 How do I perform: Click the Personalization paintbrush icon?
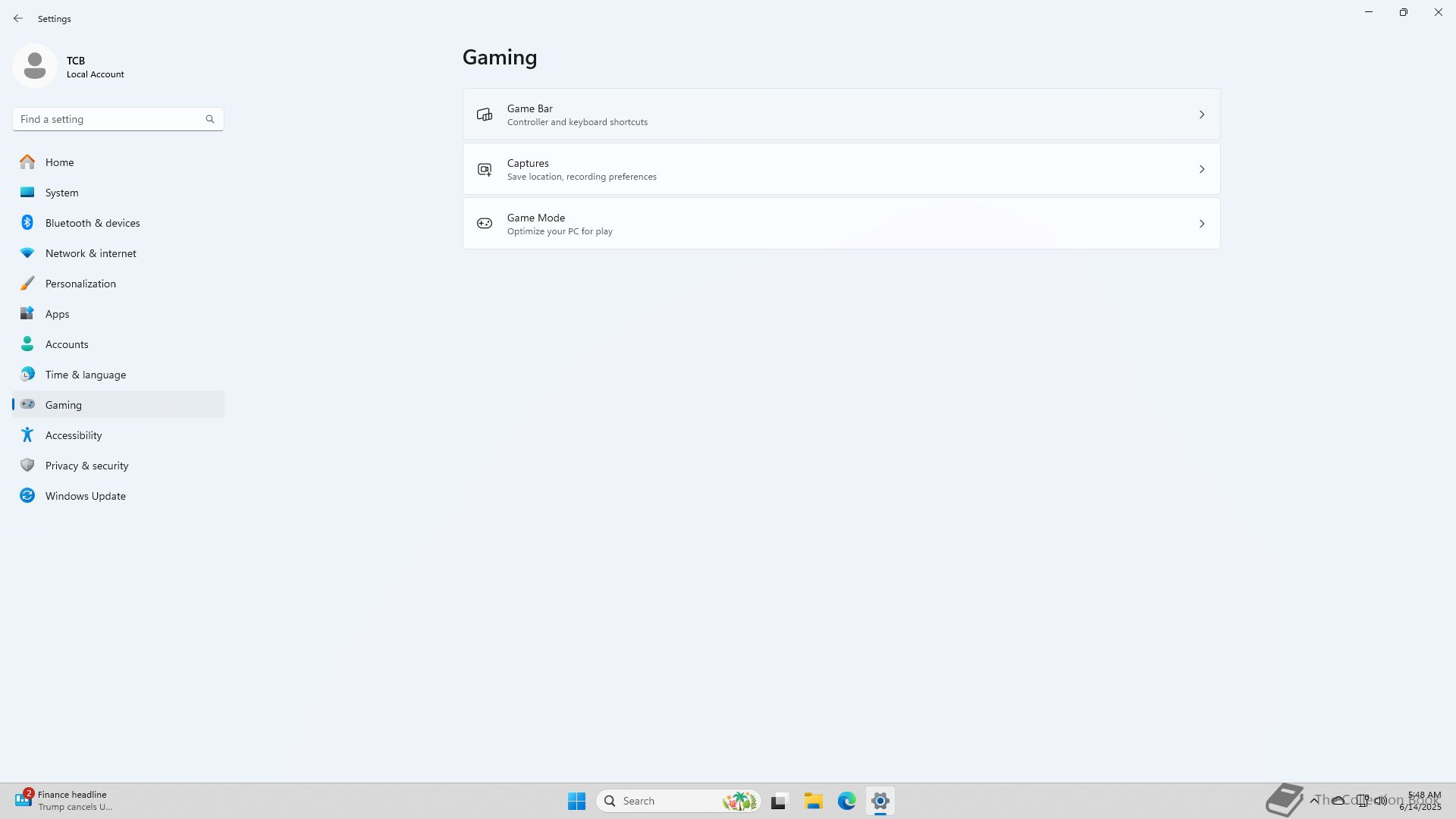27,284
